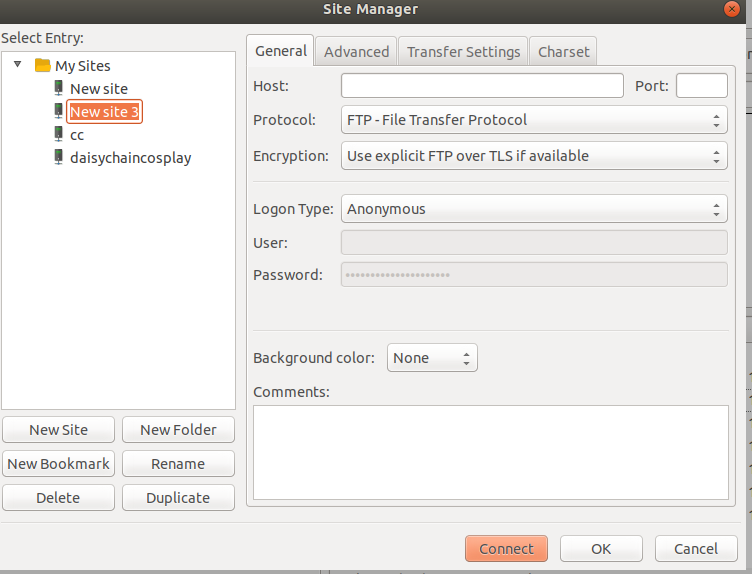Click the disabled Password field
The width and height of the screenshot is (752, 574).
click(x=534, y=275)
